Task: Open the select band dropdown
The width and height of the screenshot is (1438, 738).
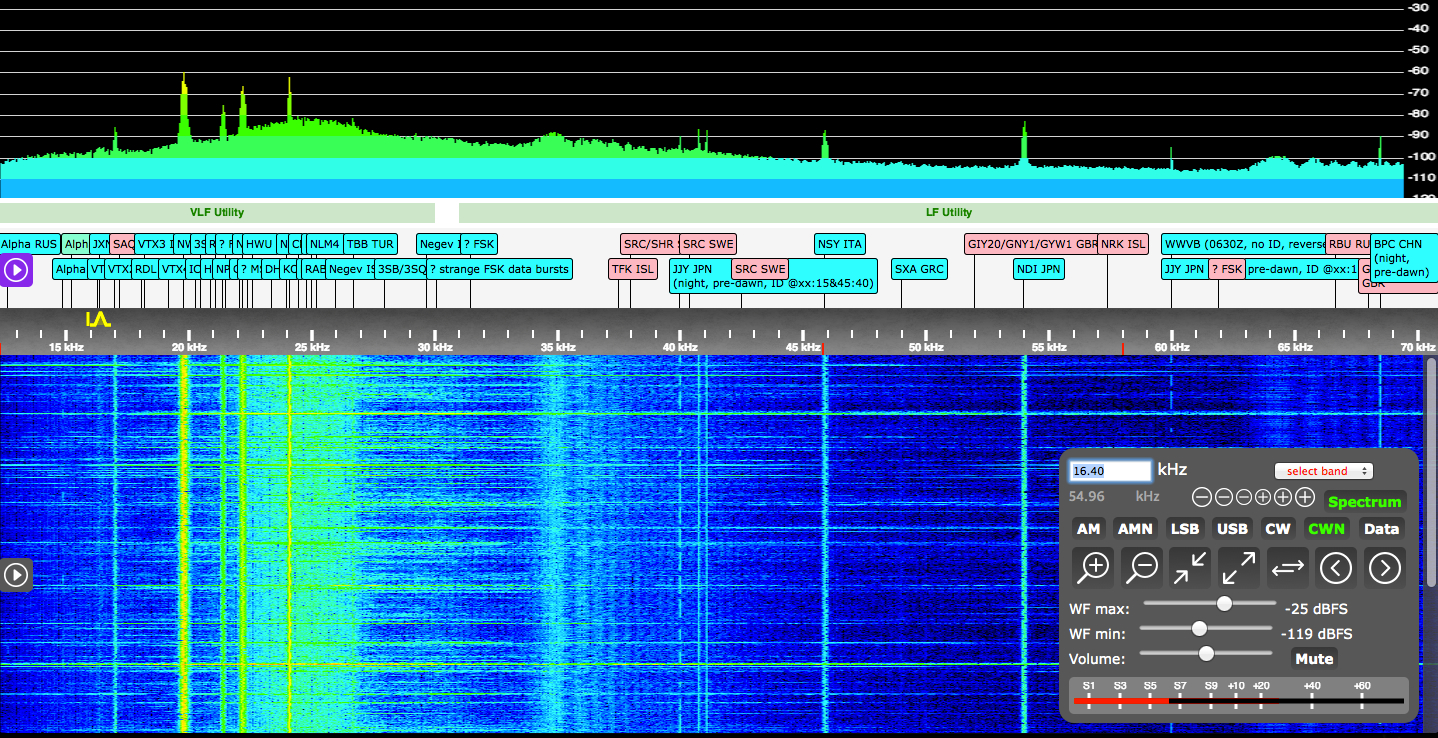Action: click(x=1323, y=471)
